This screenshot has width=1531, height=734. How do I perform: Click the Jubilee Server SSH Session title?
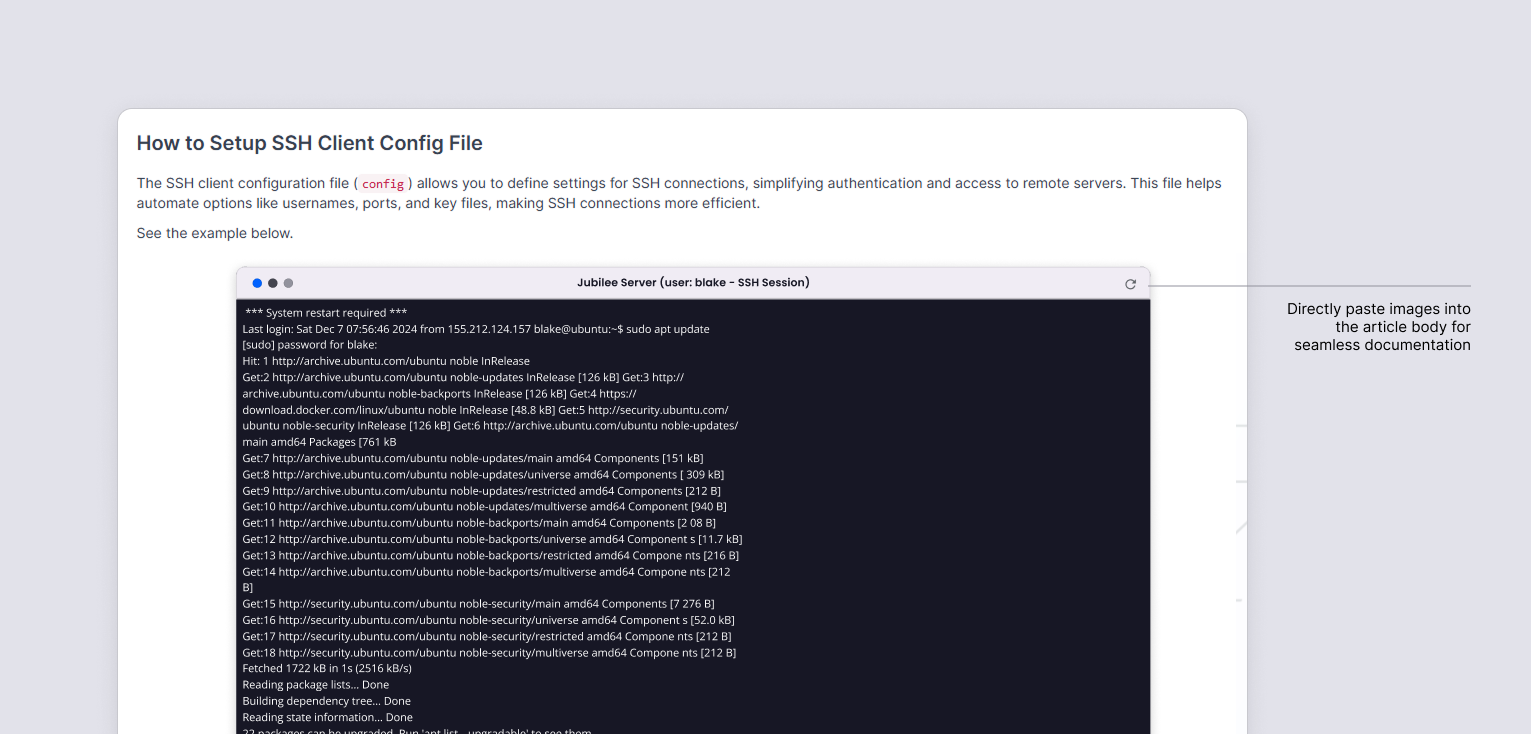click(x=693, y=283)
